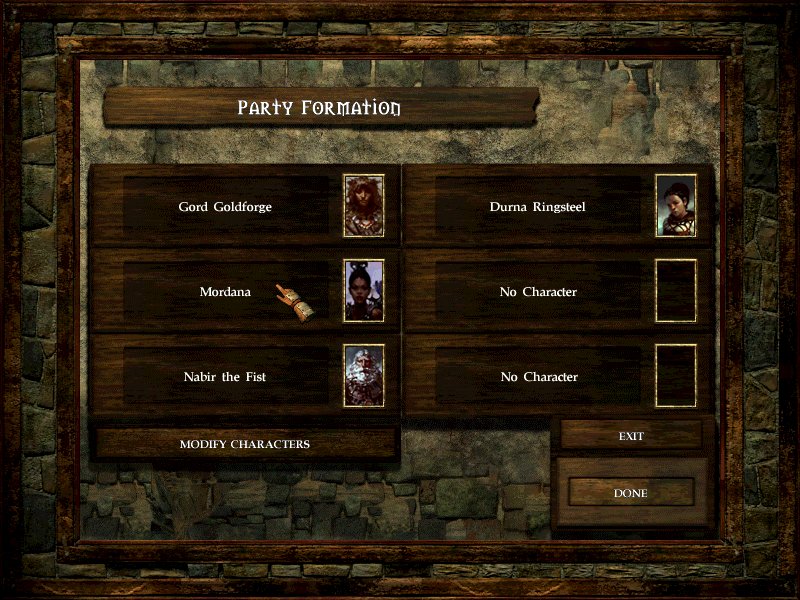
Task: Click the Exit button
Action: point(631,436)
